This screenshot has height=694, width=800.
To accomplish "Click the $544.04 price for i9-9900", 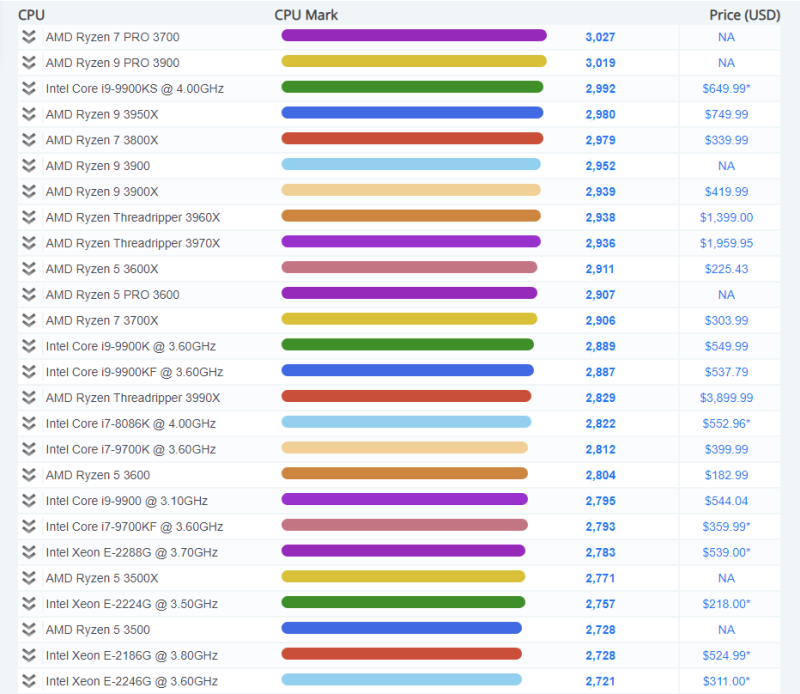I will pyautogui.click(x=727, y=501).
